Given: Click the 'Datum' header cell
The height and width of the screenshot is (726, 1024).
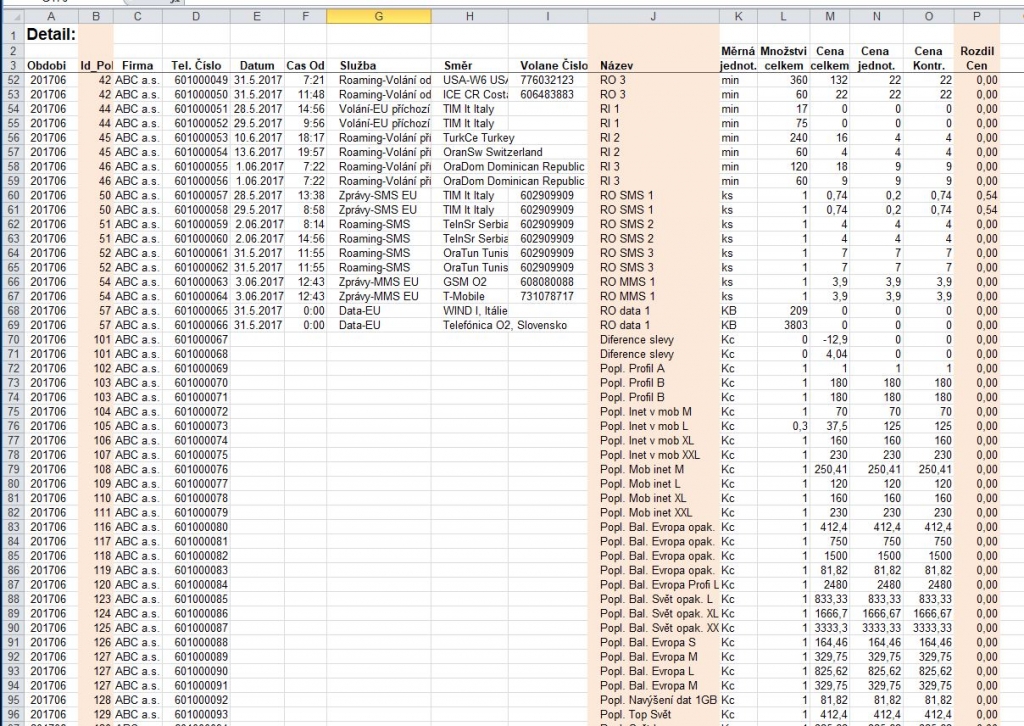Looking at the screenshot, I should click(x=257, y=65).
